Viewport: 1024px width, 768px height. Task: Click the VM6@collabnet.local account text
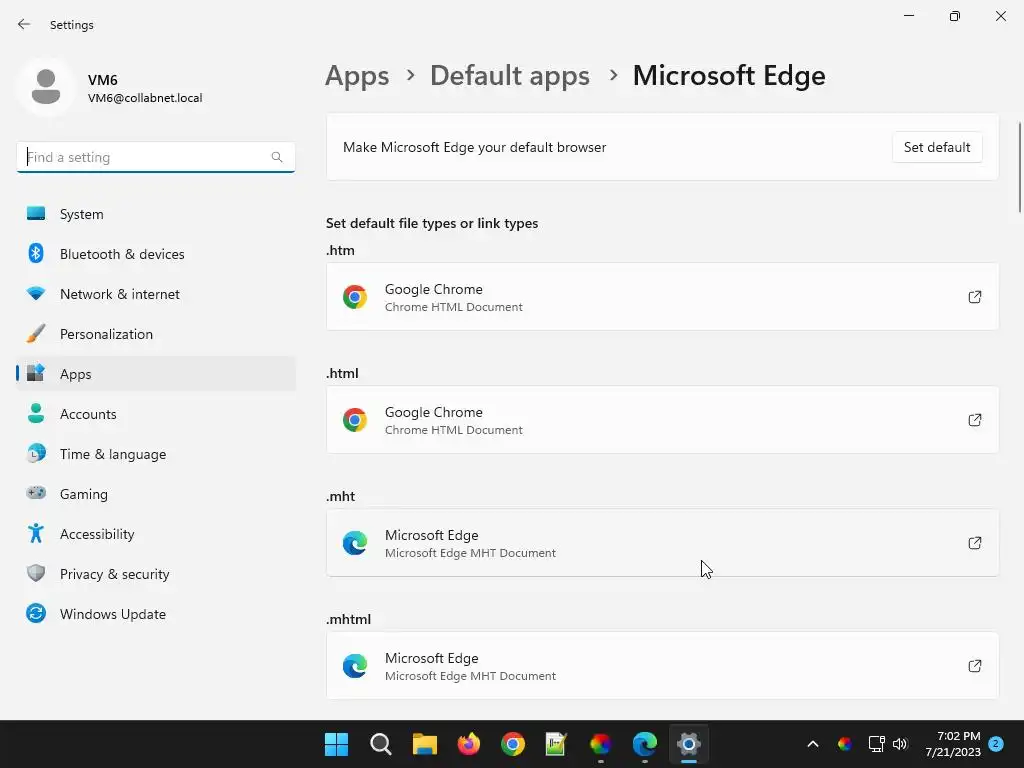tap(145, 98)
